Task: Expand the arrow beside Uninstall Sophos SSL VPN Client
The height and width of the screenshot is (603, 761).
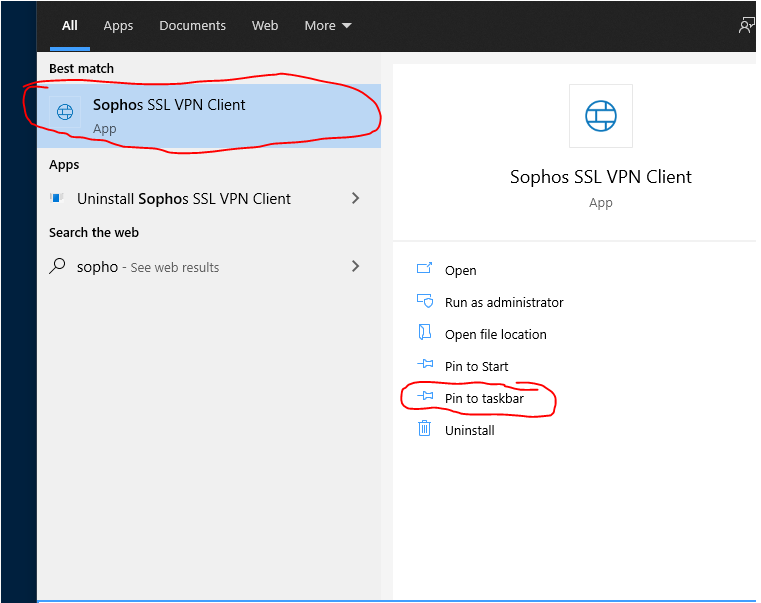Action: (x=355, y=198)
